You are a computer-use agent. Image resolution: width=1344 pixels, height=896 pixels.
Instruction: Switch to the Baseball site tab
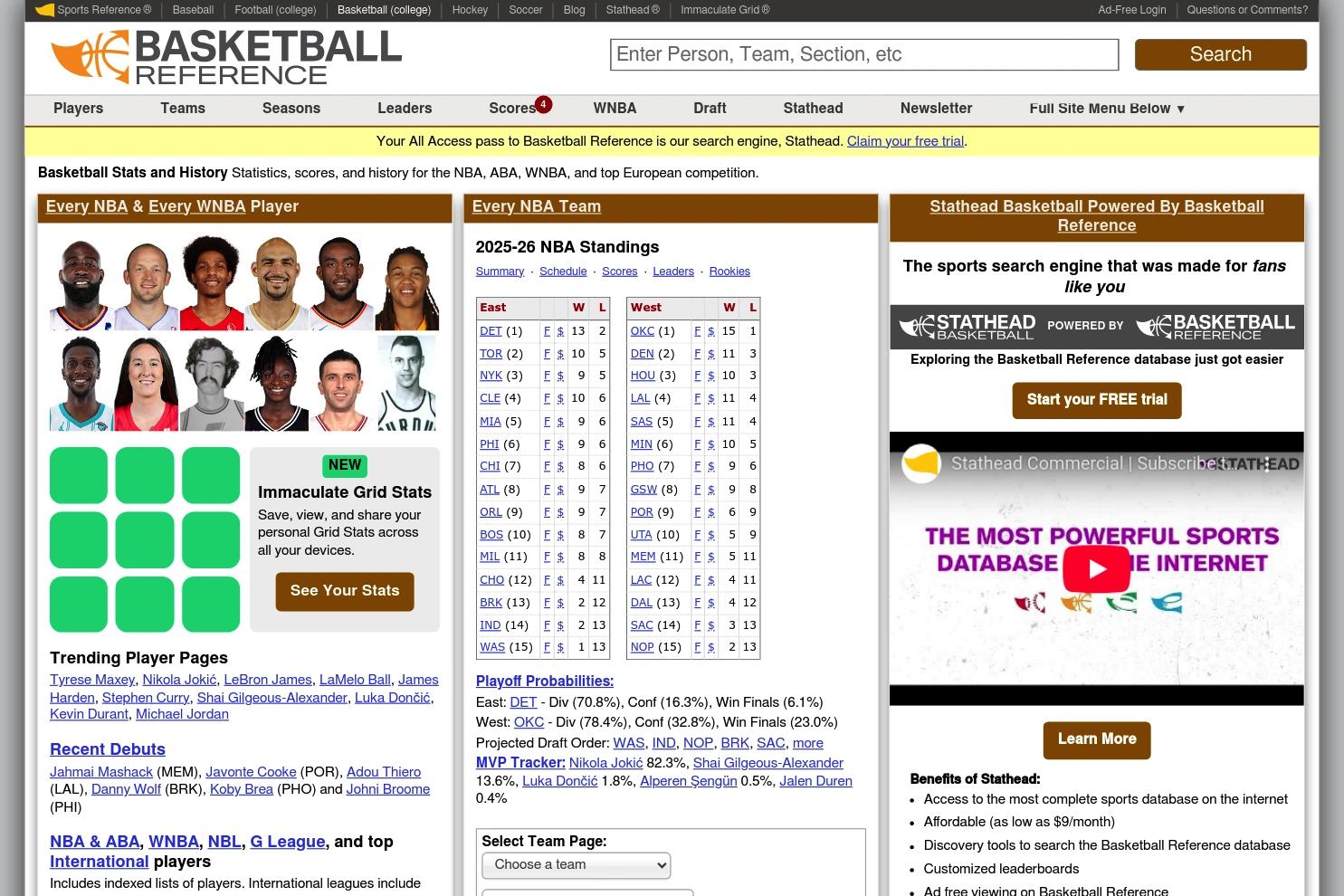tap(193, 10)
